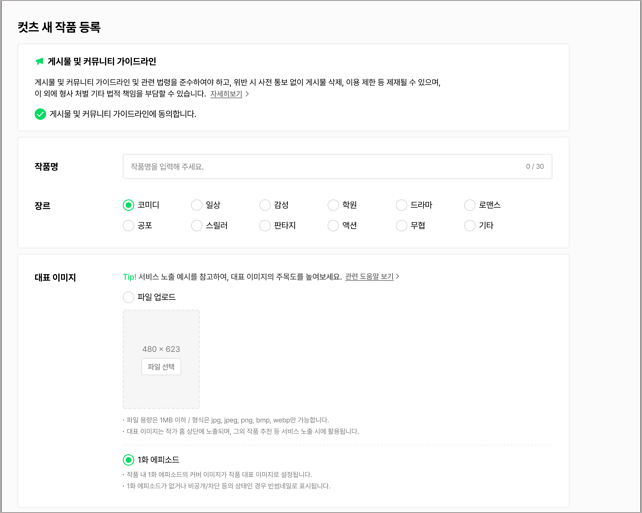Click the megaphone icon beside the guideline heading

tap(40, 61)
